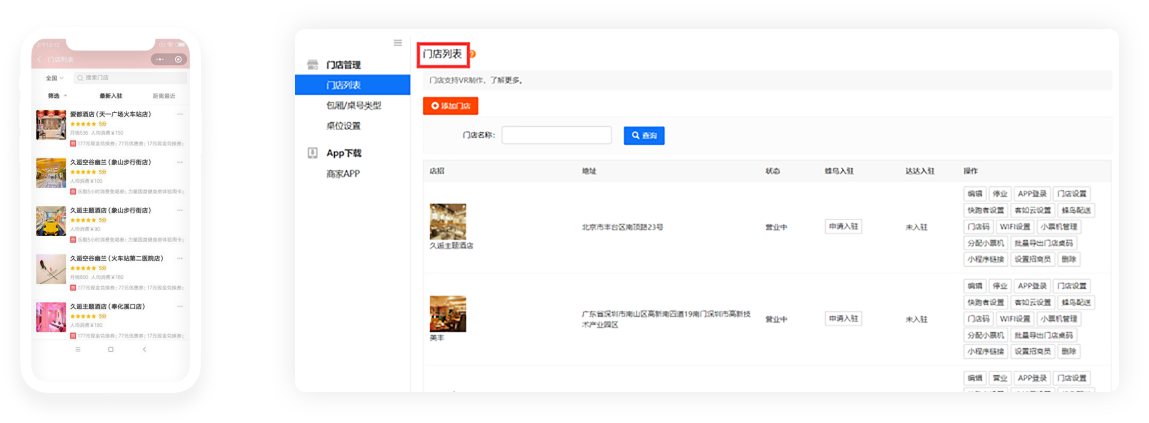The width and height of the screenshot is (1149, 423).
Task: Click the sidebar collapse hamburger icon
Action: click(x=398, y=43)
